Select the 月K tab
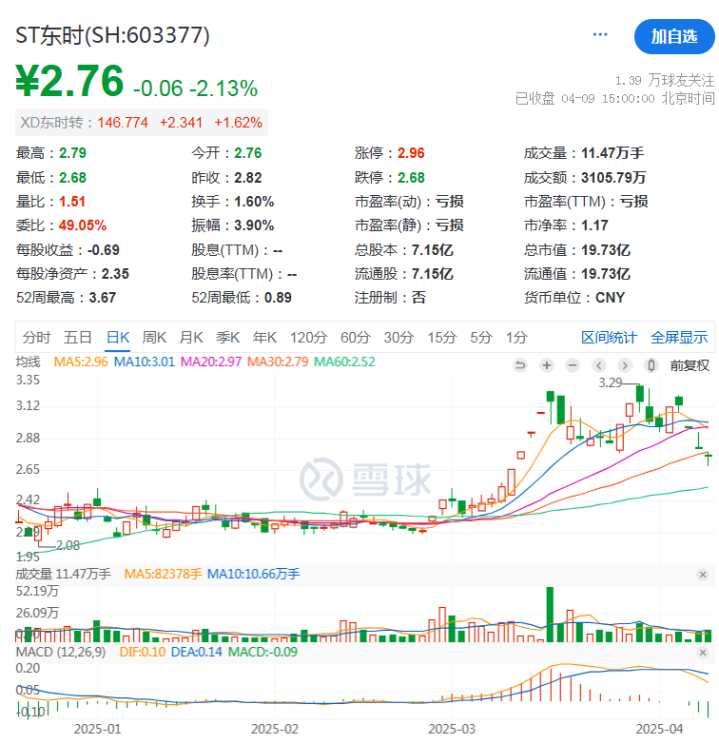 pos(191,337)
